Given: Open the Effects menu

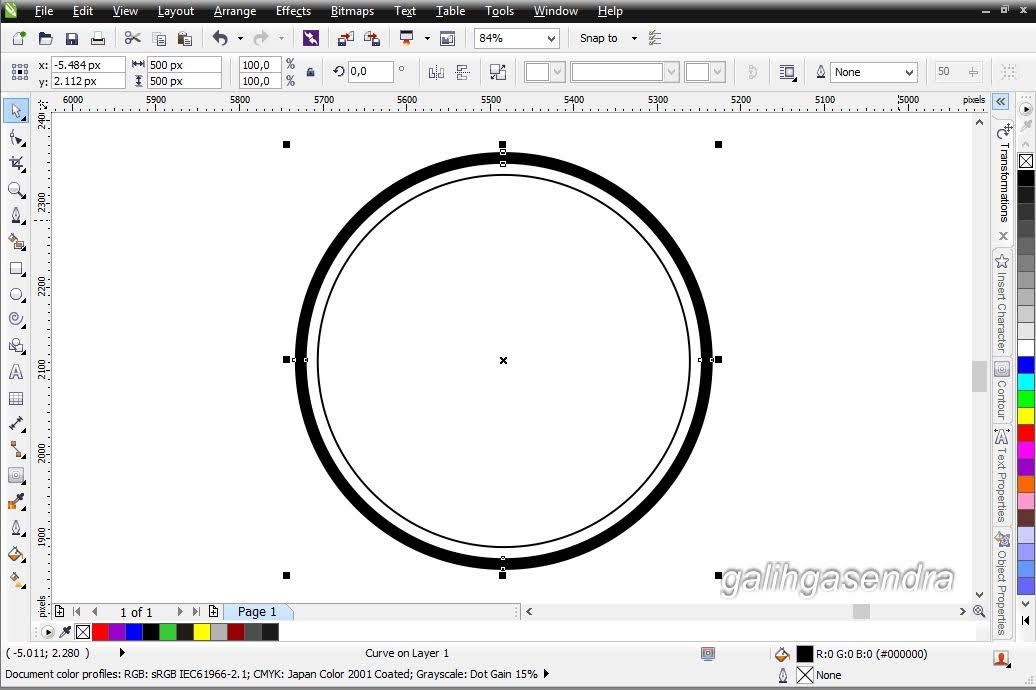Looking at the screenshot, I should (x=293, y=11).
